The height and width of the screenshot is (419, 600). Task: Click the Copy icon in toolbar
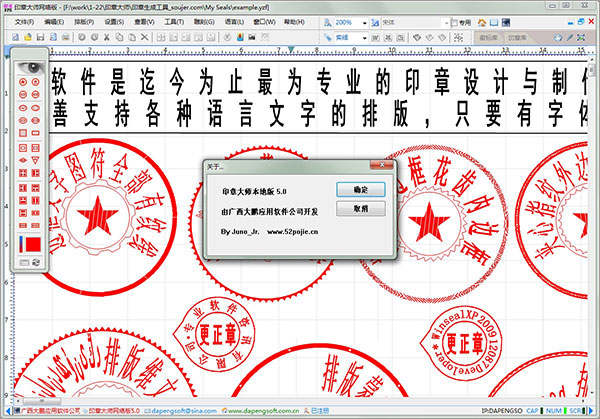(x=119, y=37)
